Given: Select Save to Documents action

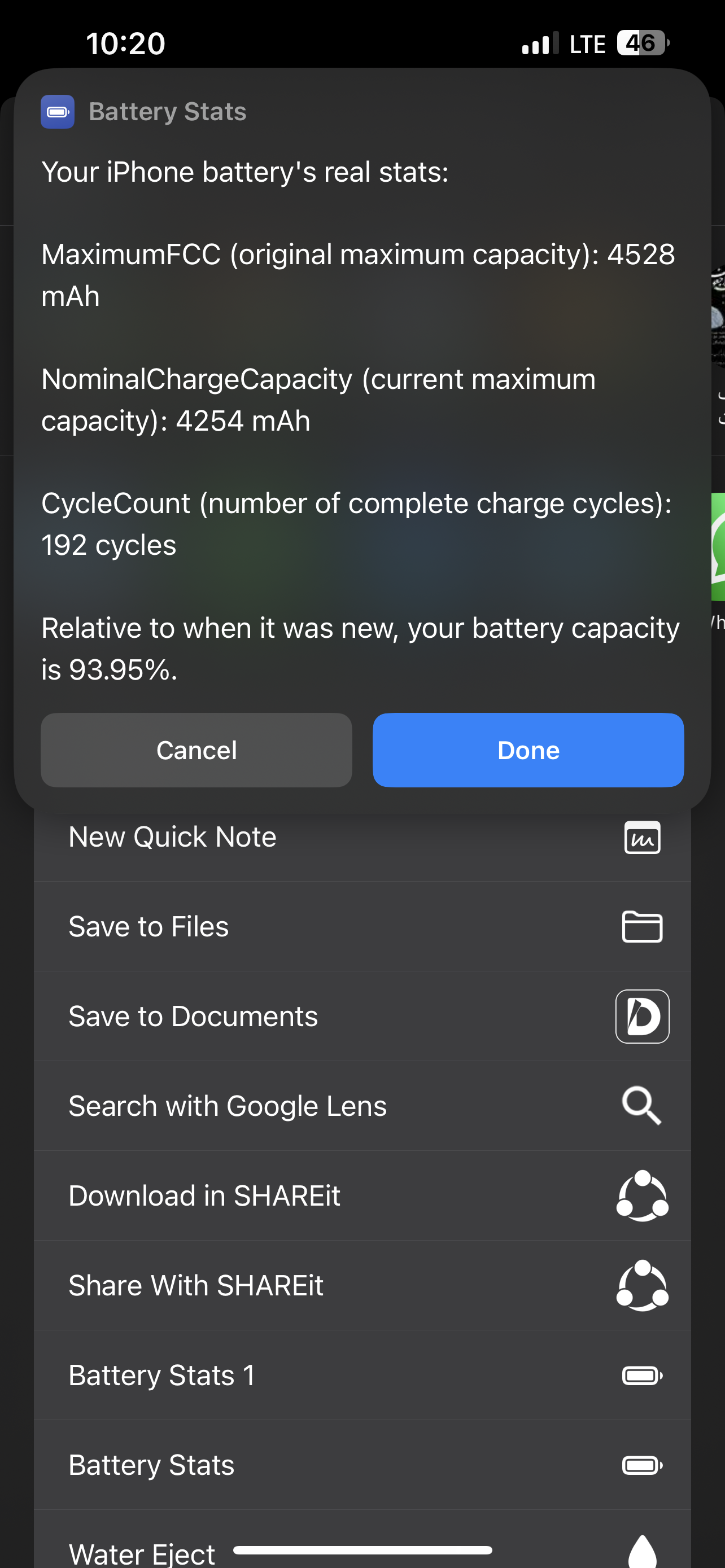Looking at the screenshot, I should tap(193, 1017).
